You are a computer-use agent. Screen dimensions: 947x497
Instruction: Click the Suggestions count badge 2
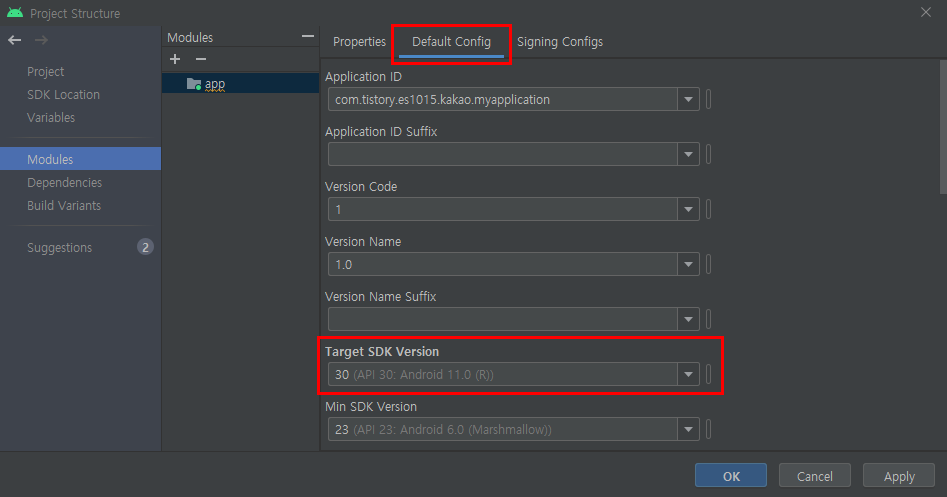[145, 247]
